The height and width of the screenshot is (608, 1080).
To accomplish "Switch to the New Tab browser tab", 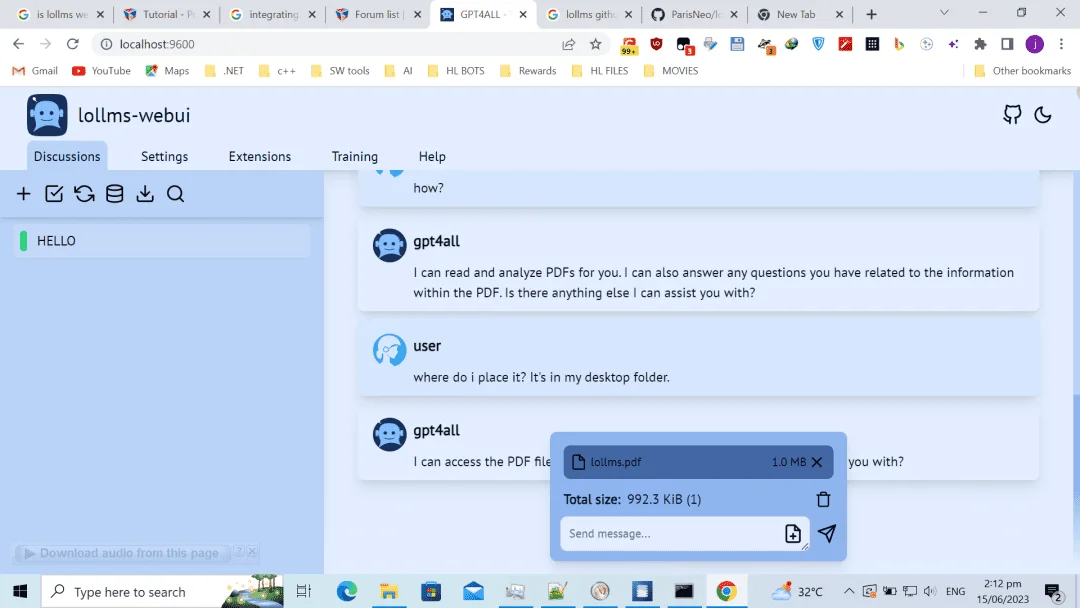I will pos(799,14).
